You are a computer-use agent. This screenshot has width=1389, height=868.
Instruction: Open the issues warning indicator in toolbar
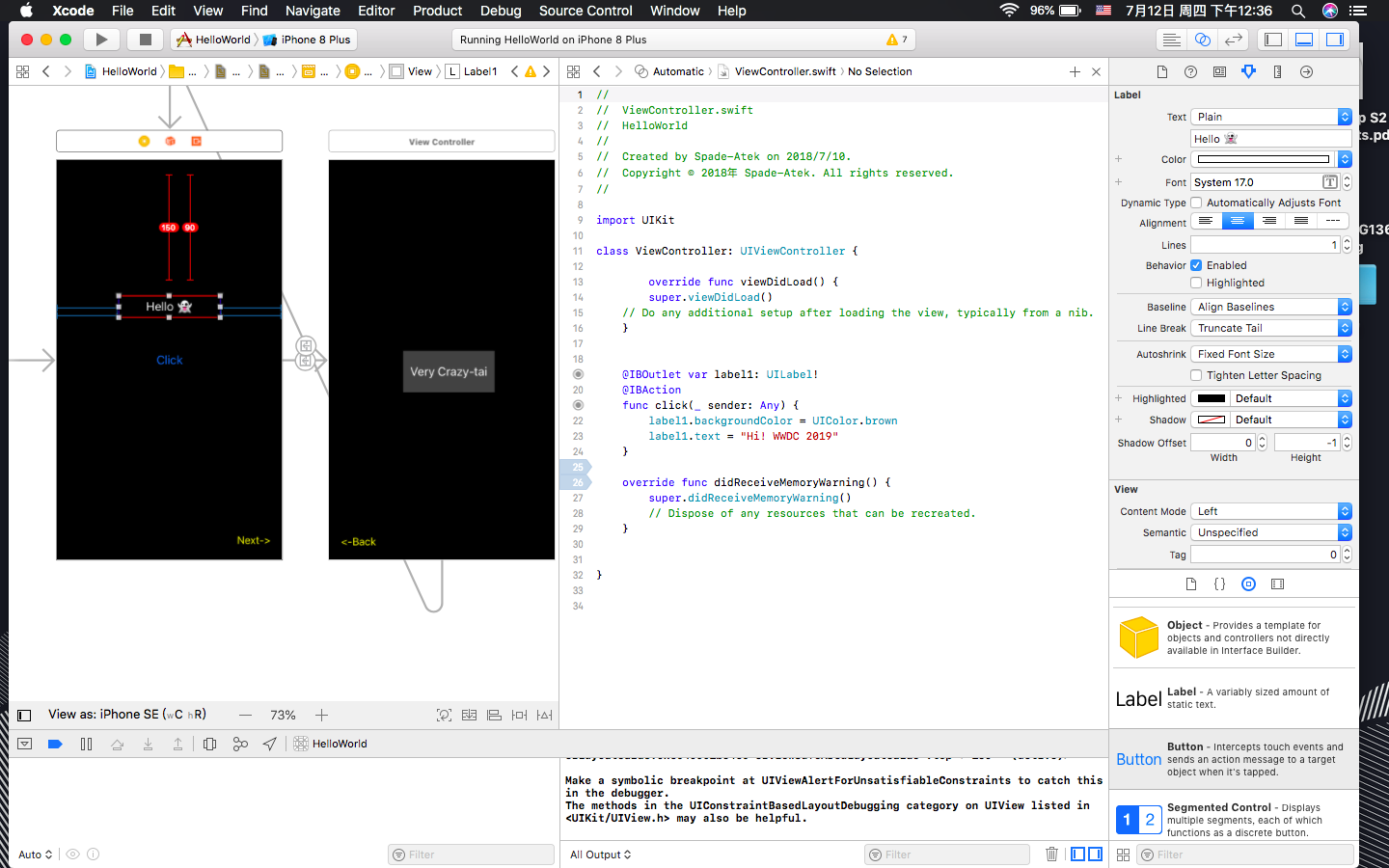(897, 40)
